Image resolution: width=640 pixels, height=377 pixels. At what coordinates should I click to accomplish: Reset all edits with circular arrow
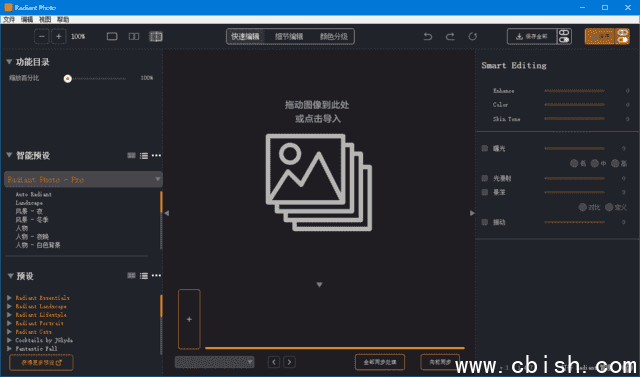(x=473, y=37)
